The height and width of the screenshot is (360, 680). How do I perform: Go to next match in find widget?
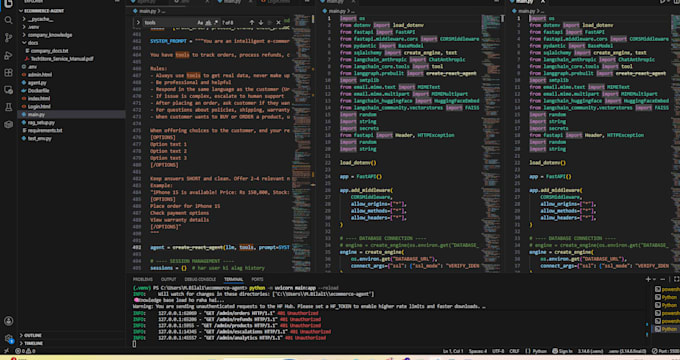261,23
